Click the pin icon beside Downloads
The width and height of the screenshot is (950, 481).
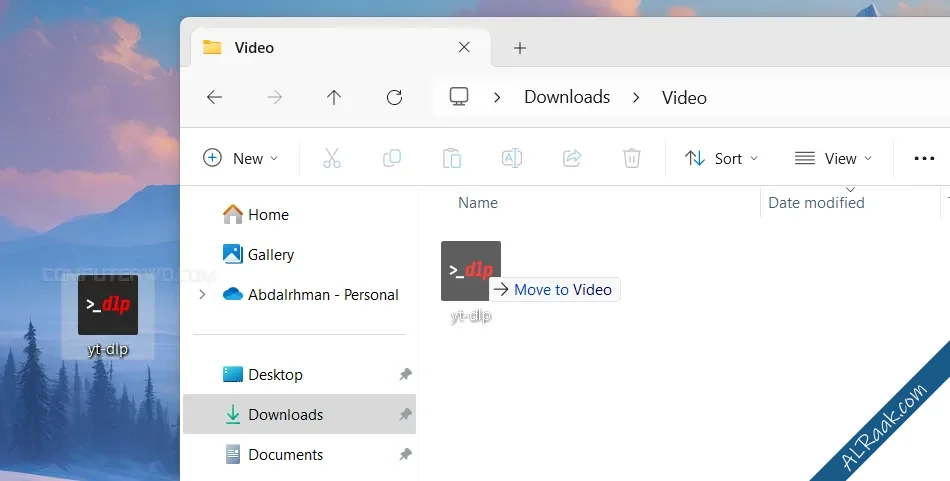[405, 414]
